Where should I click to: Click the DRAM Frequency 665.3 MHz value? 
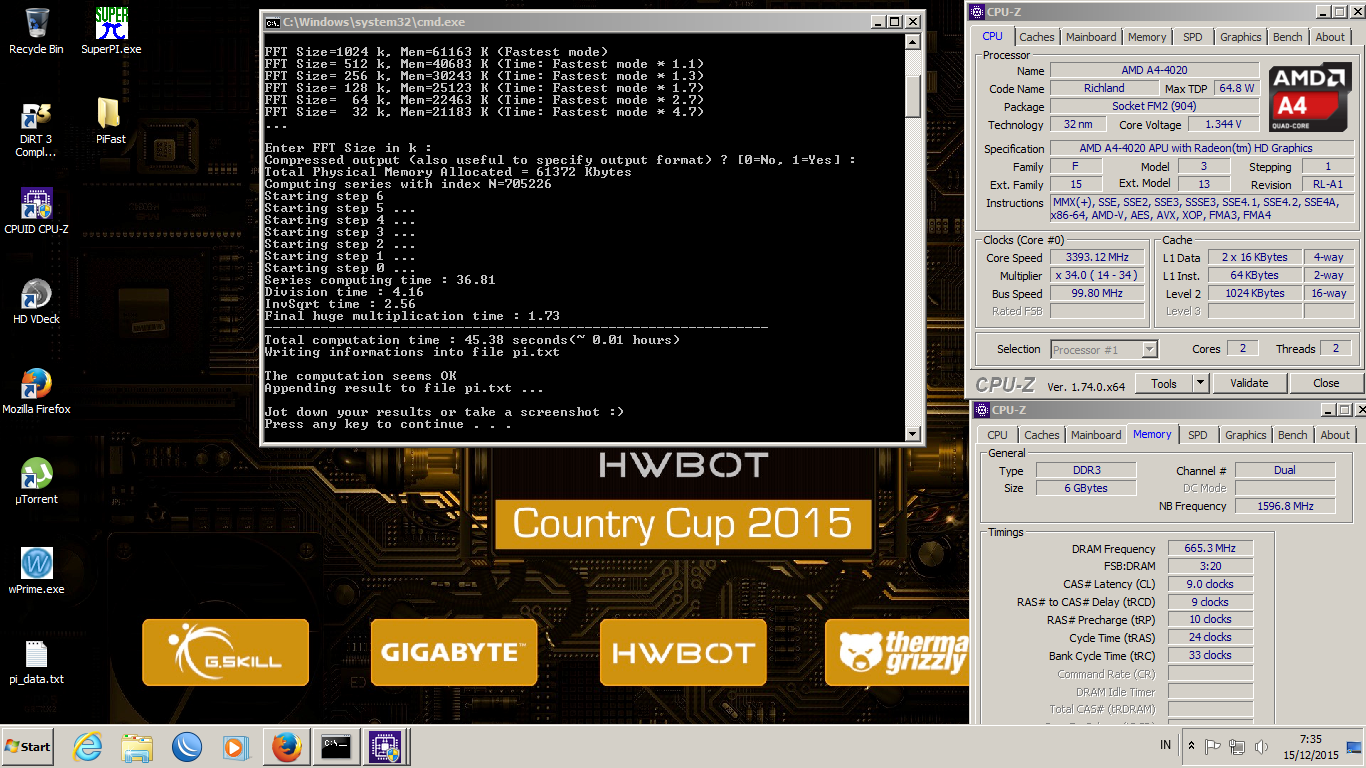(1209, 549)
